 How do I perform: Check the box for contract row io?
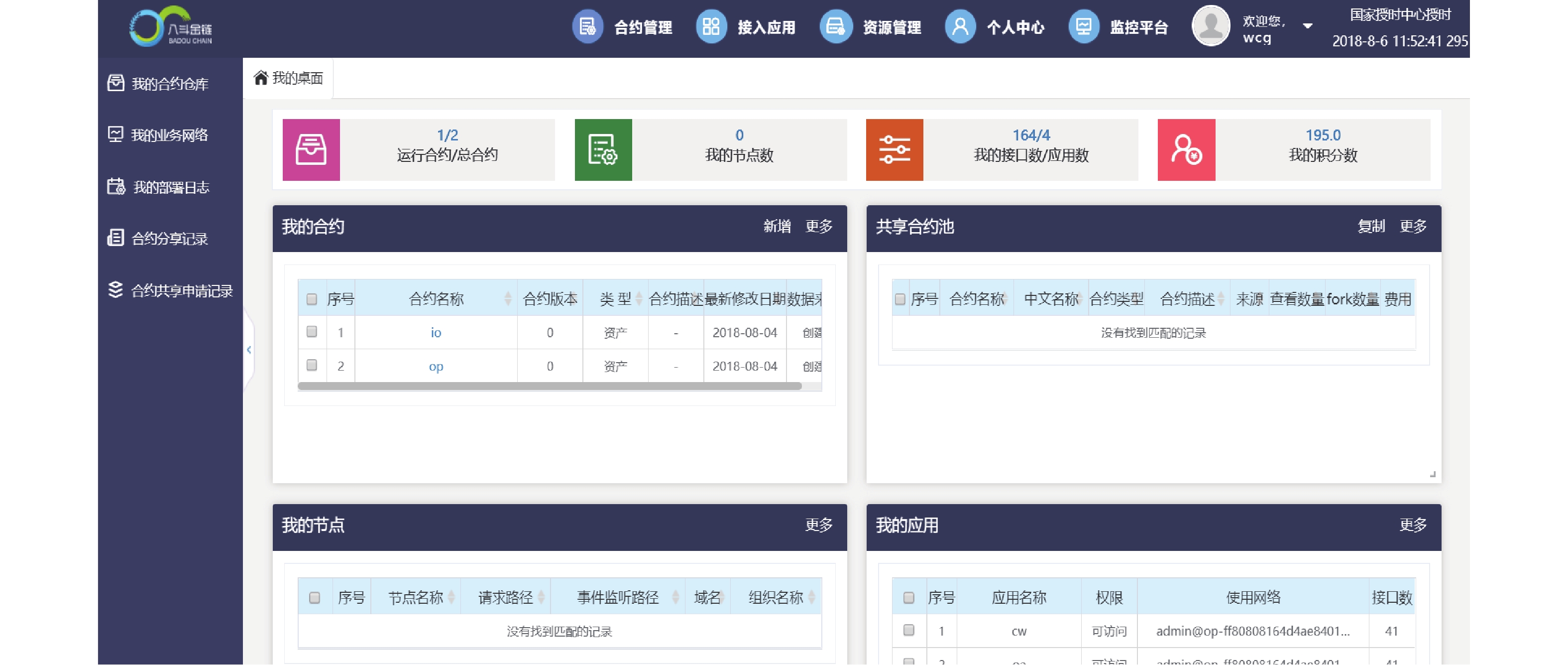click(x=312, y=332)
